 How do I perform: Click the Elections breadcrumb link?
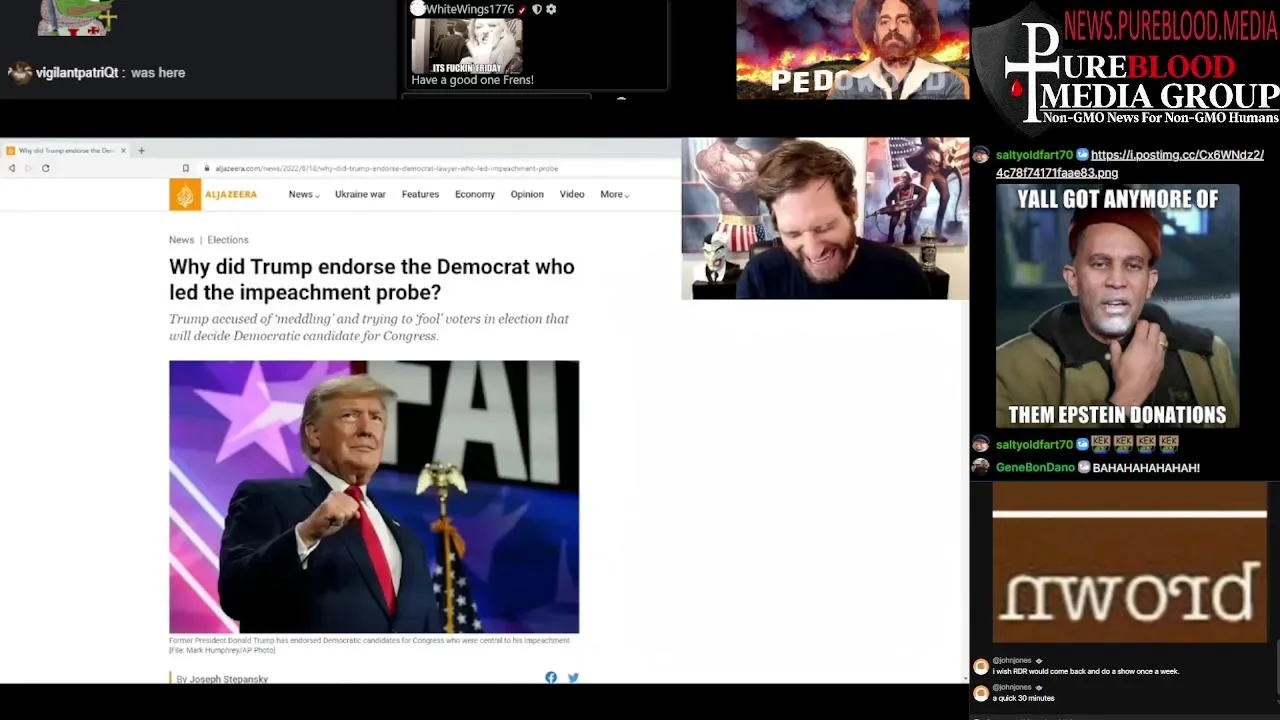[x=228, y=240]
